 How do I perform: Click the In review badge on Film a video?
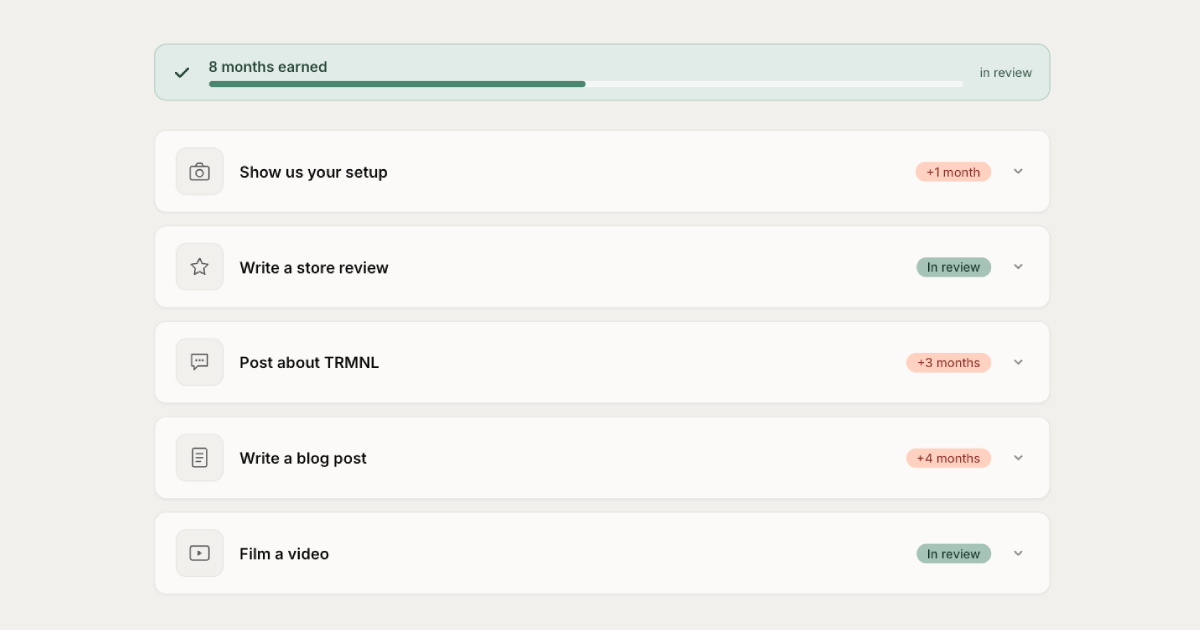[x=954, y=554]
